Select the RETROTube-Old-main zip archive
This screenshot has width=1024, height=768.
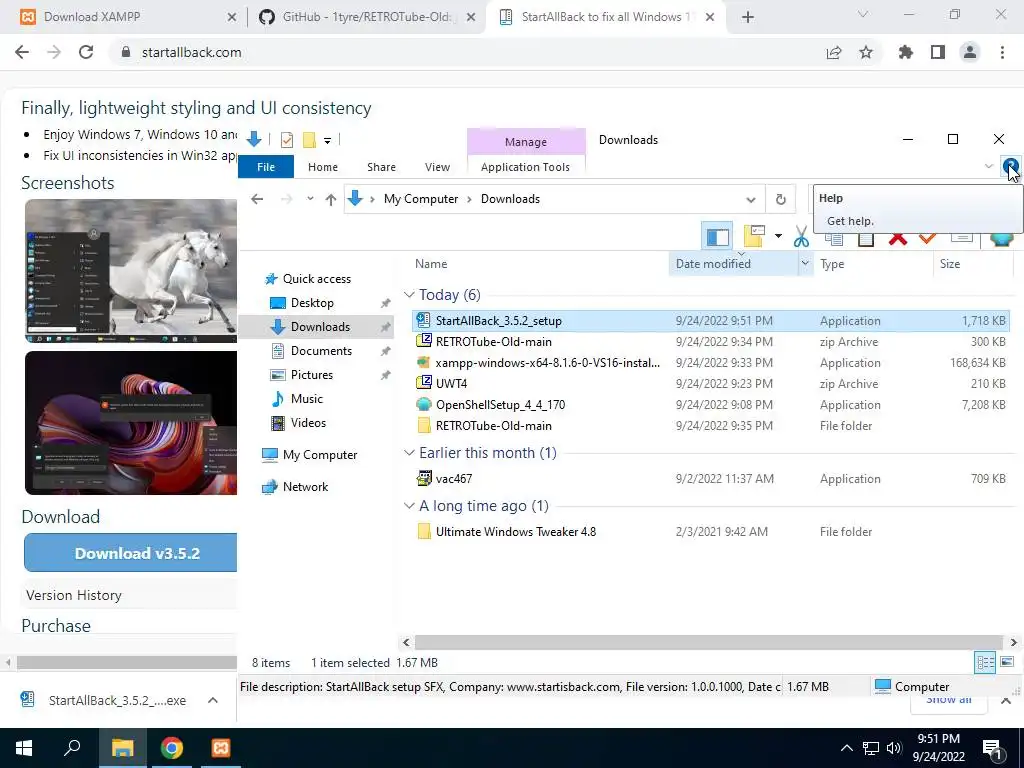(x=711, y=342)
